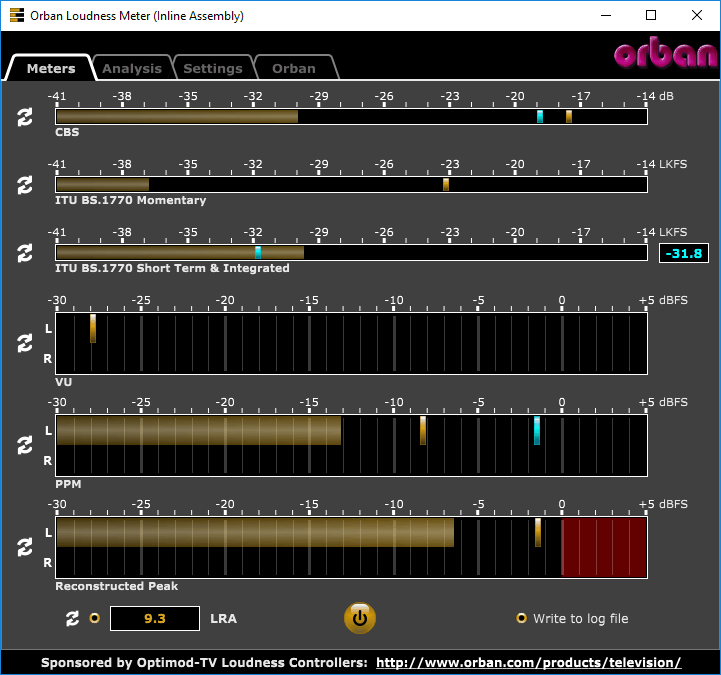Click the ITU BS.1770 Momentary meter bar
The height and width of the screenshot is (675, 721).
(351, 184)
